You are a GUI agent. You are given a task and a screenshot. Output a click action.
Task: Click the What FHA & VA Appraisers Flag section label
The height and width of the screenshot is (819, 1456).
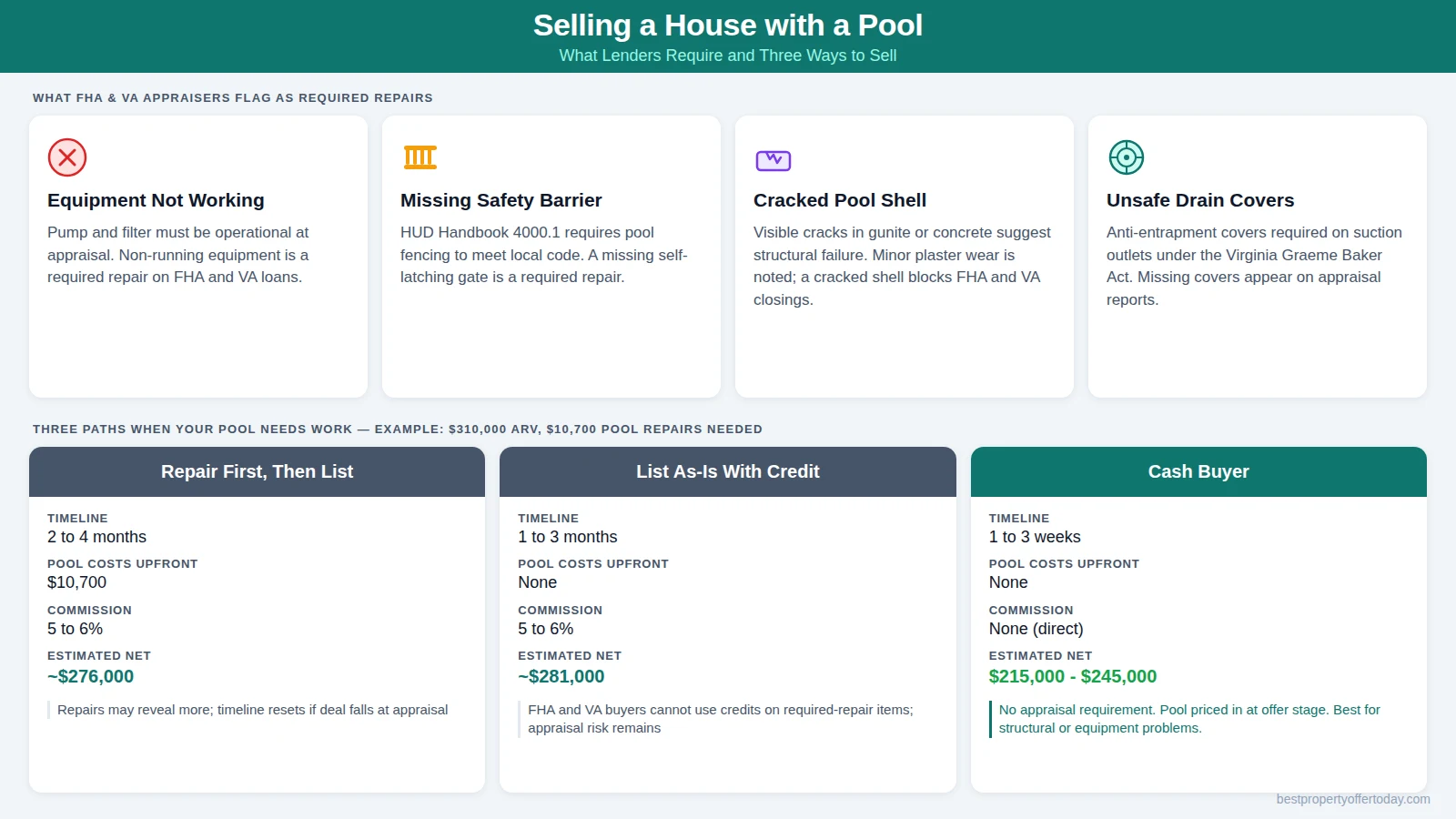tap(233, 97)
